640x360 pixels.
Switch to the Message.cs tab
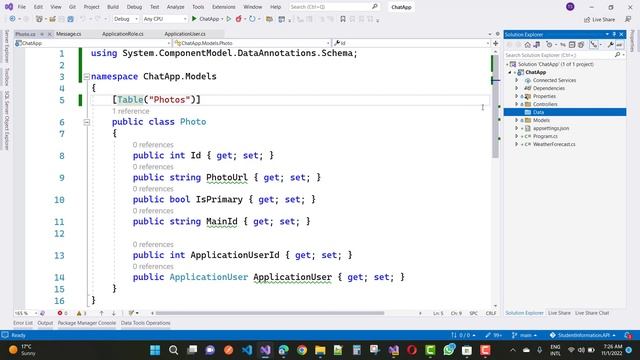tap(69, 34)
